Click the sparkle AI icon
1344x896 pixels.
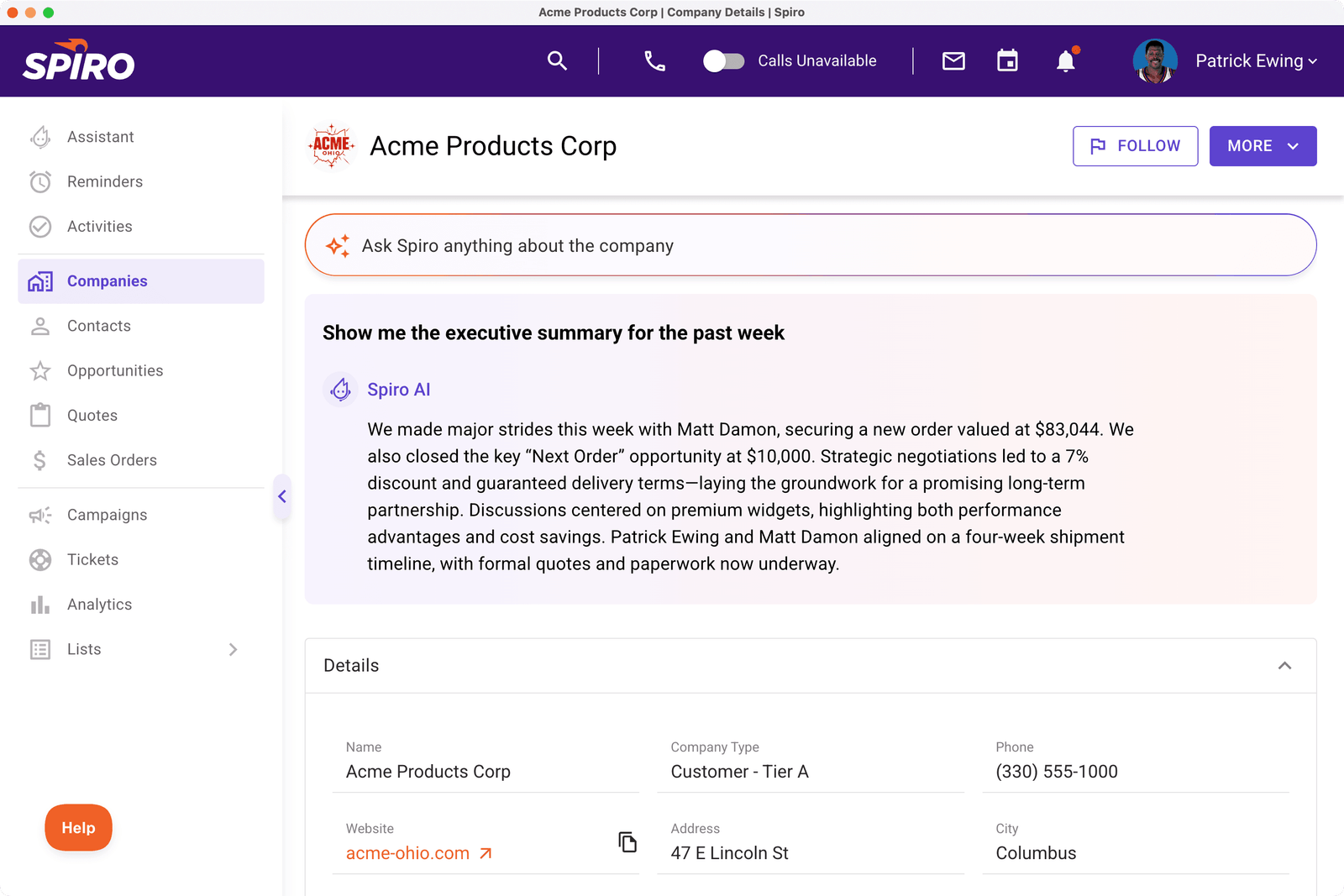(x=338, y=245)
